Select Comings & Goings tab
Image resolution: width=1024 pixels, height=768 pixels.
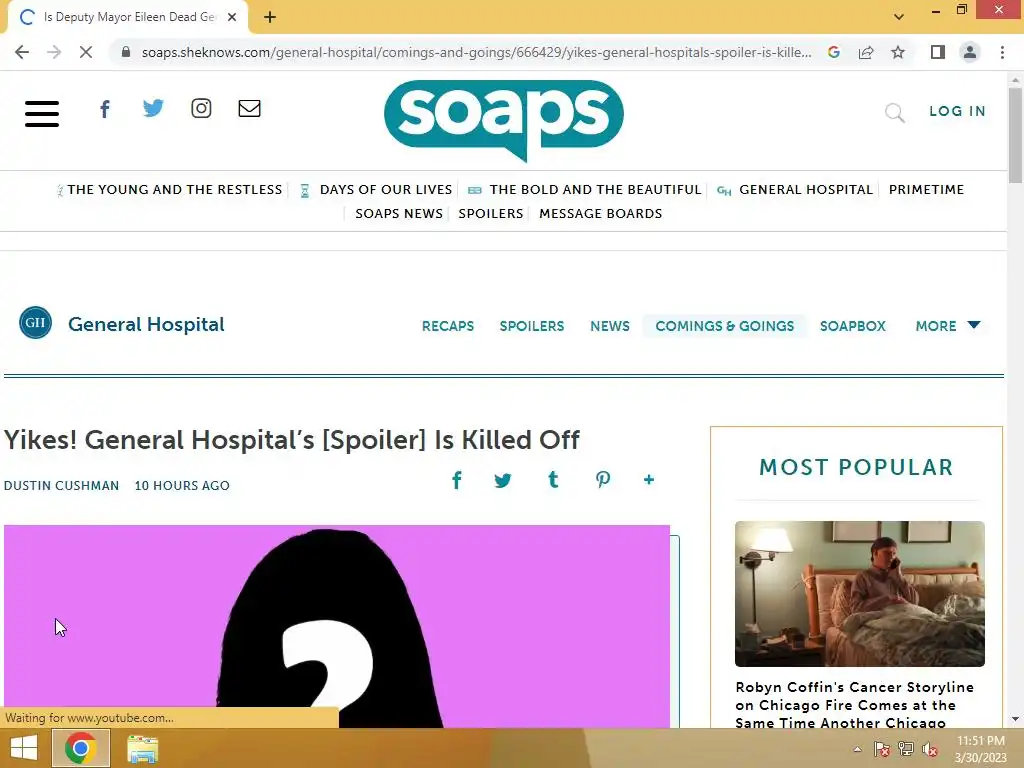725,326
